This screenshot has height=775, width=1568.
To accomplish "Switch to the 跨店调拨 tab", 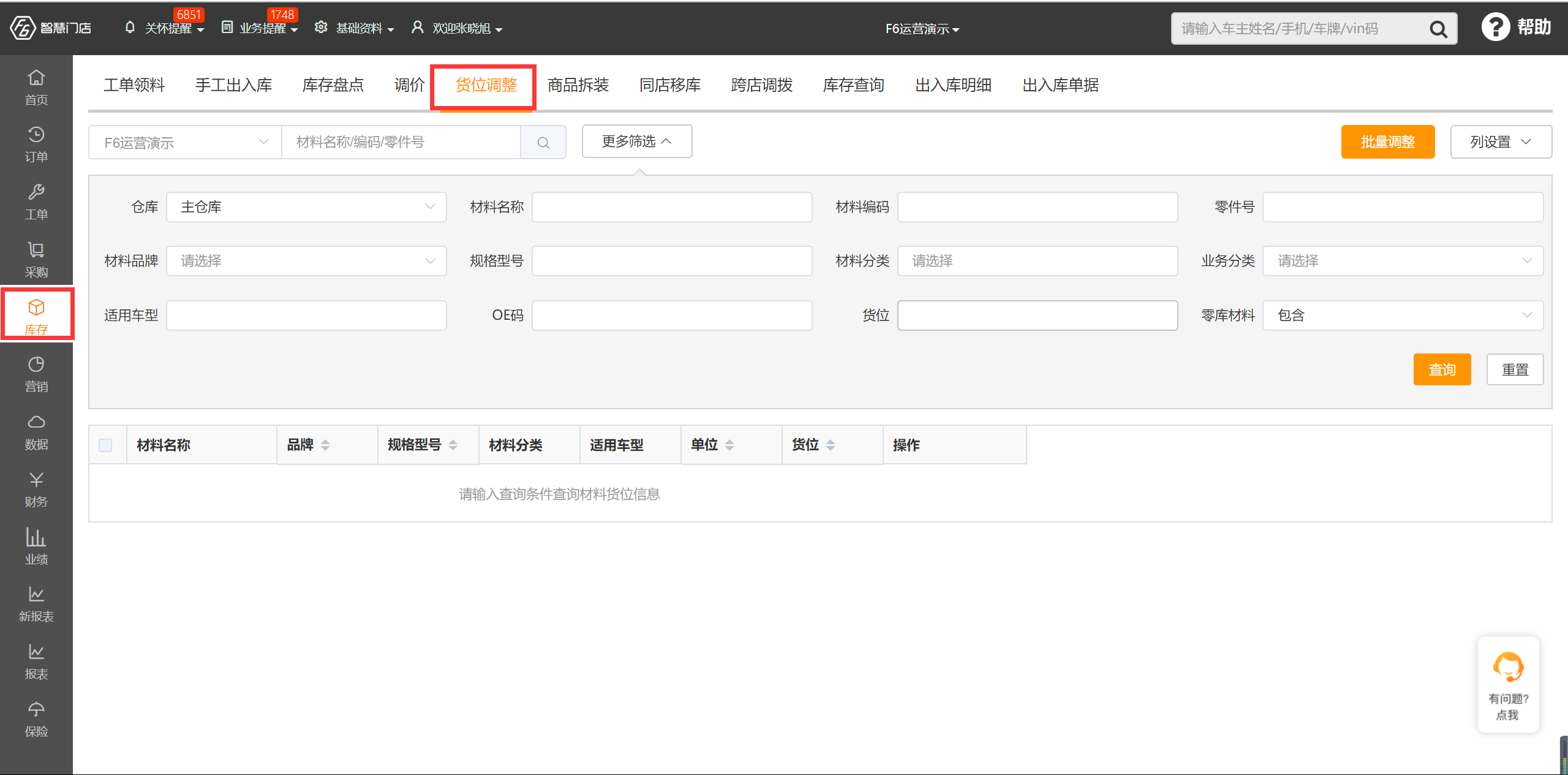I will click(x=762, y=85).
